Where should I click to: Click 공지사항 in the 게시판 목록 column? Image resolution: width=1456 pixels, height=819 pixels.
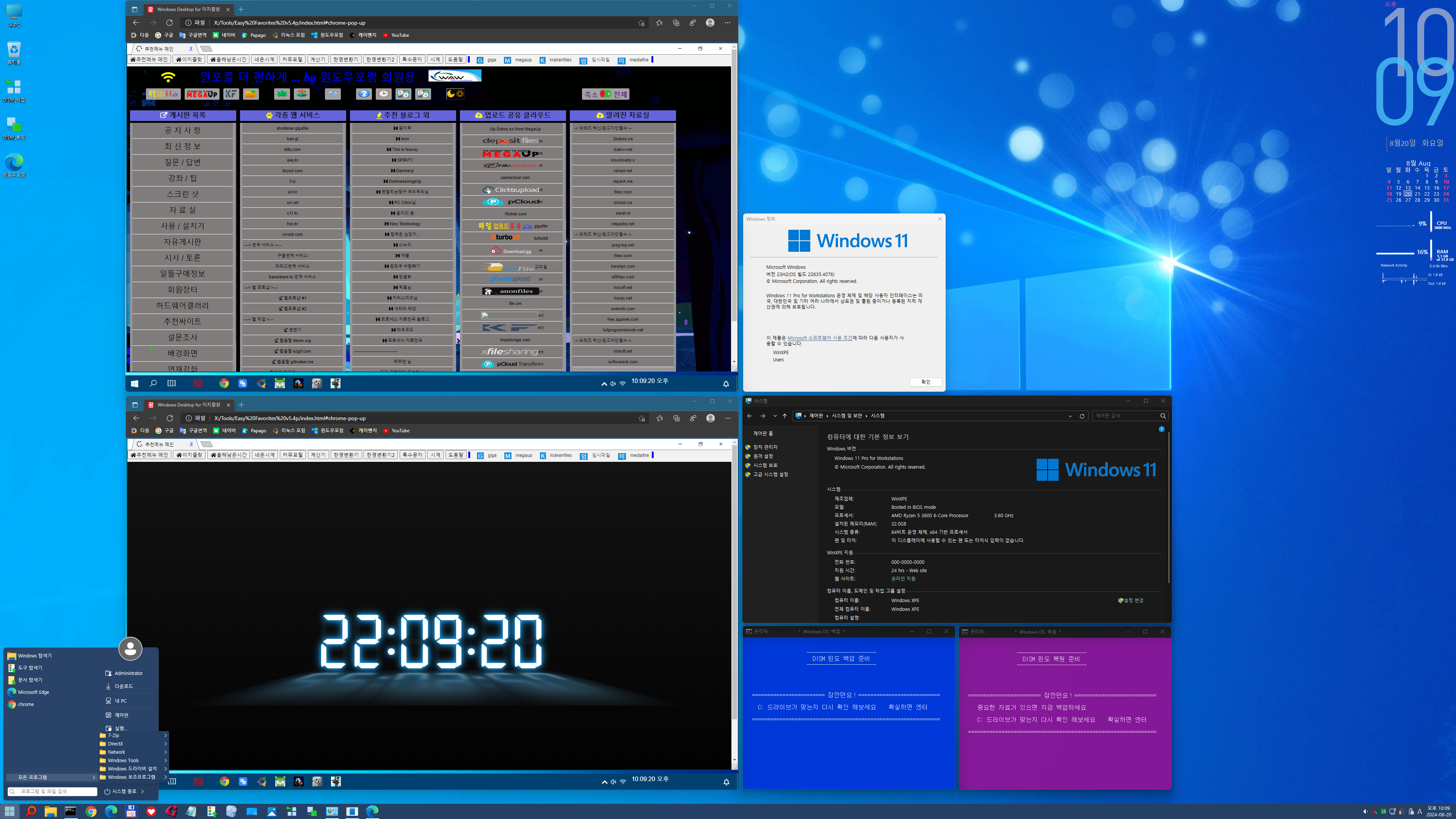pos(182,130)
